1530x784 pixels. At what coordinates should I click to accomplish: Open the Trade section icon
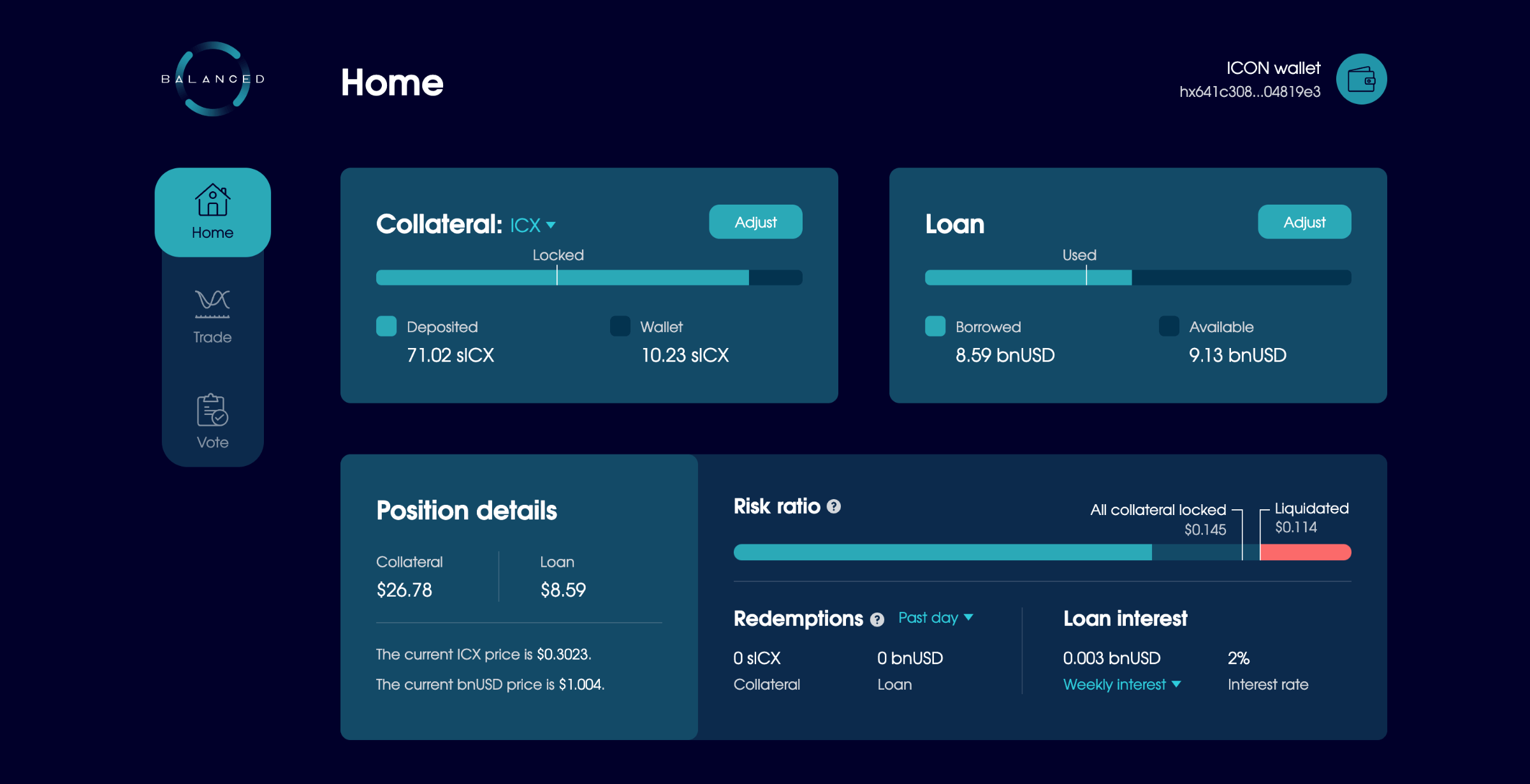pos(212,303)
